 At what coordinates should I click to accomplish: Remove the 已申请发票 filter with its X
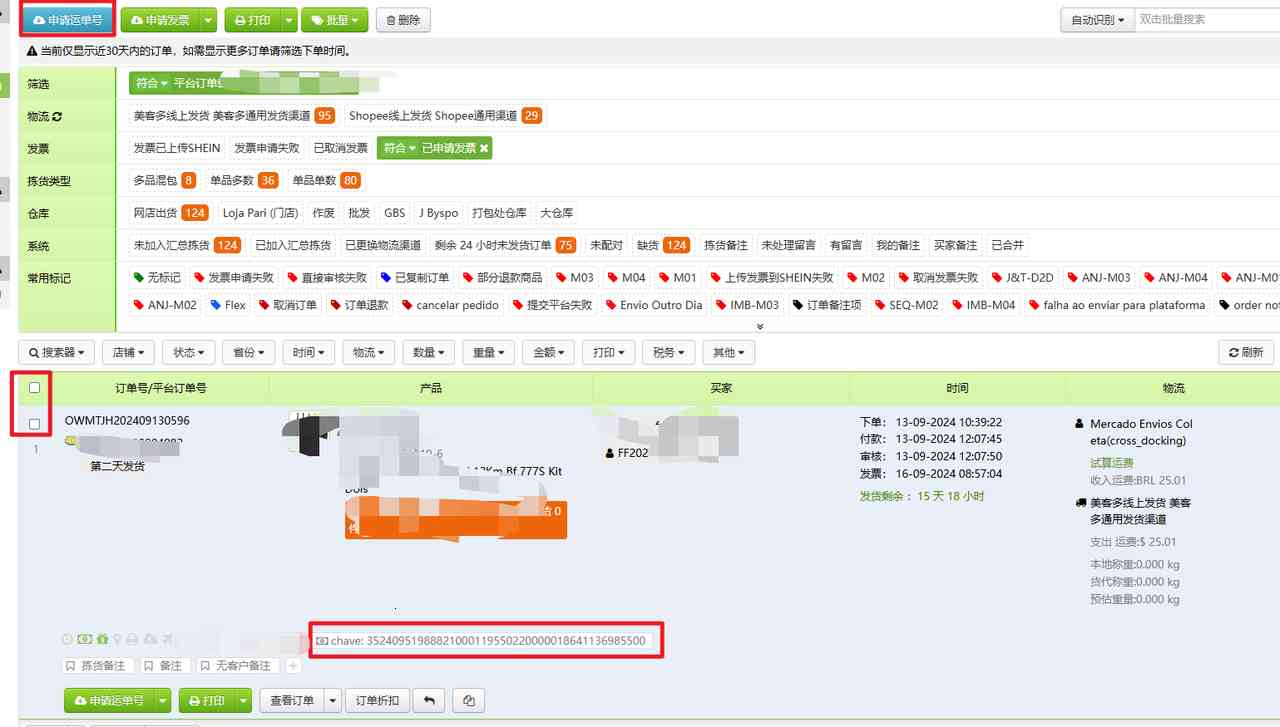pyautogui.click(x=484, y=148)
